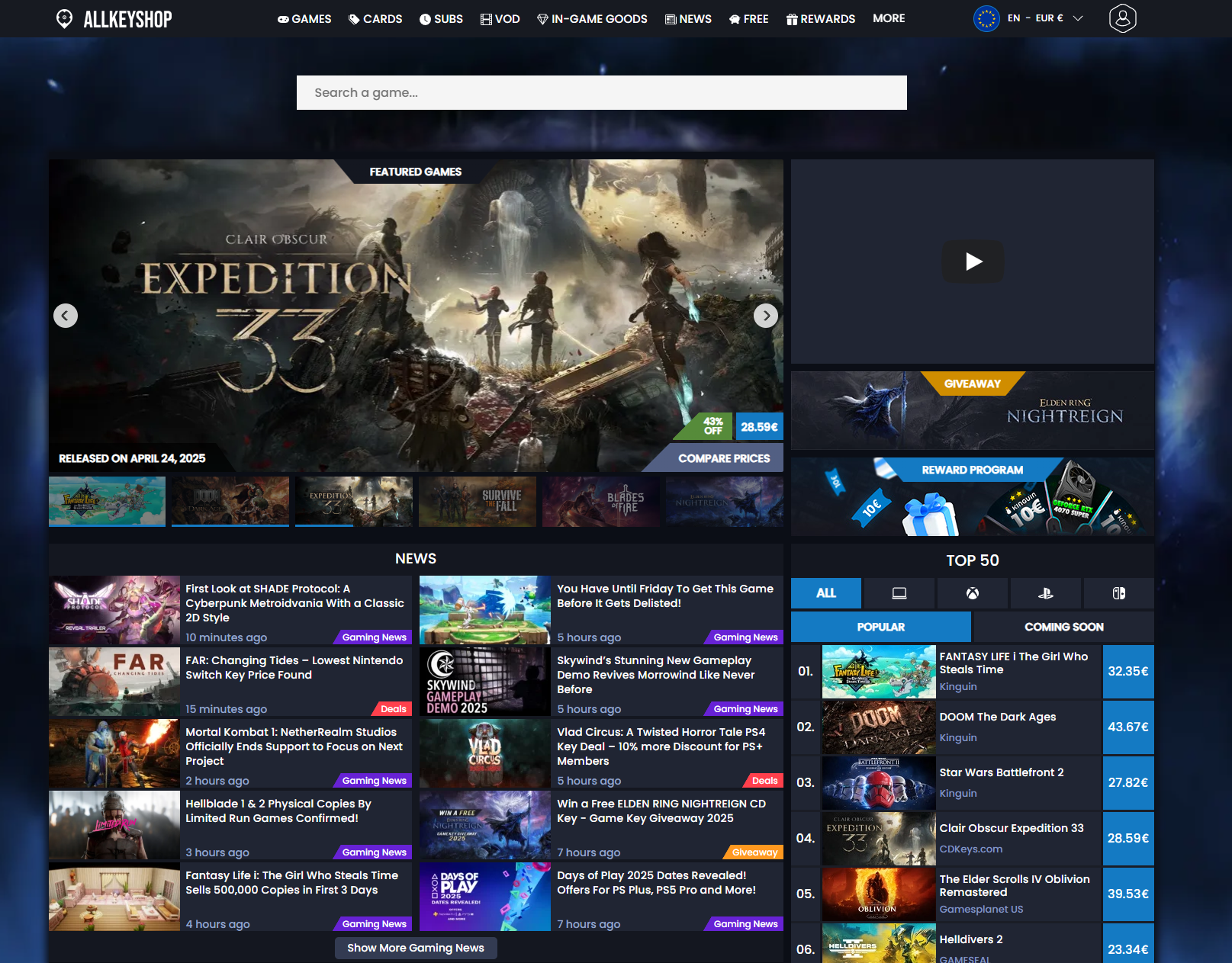Select Fantasy Life carousel thumbnail

(x=107, y=502)
